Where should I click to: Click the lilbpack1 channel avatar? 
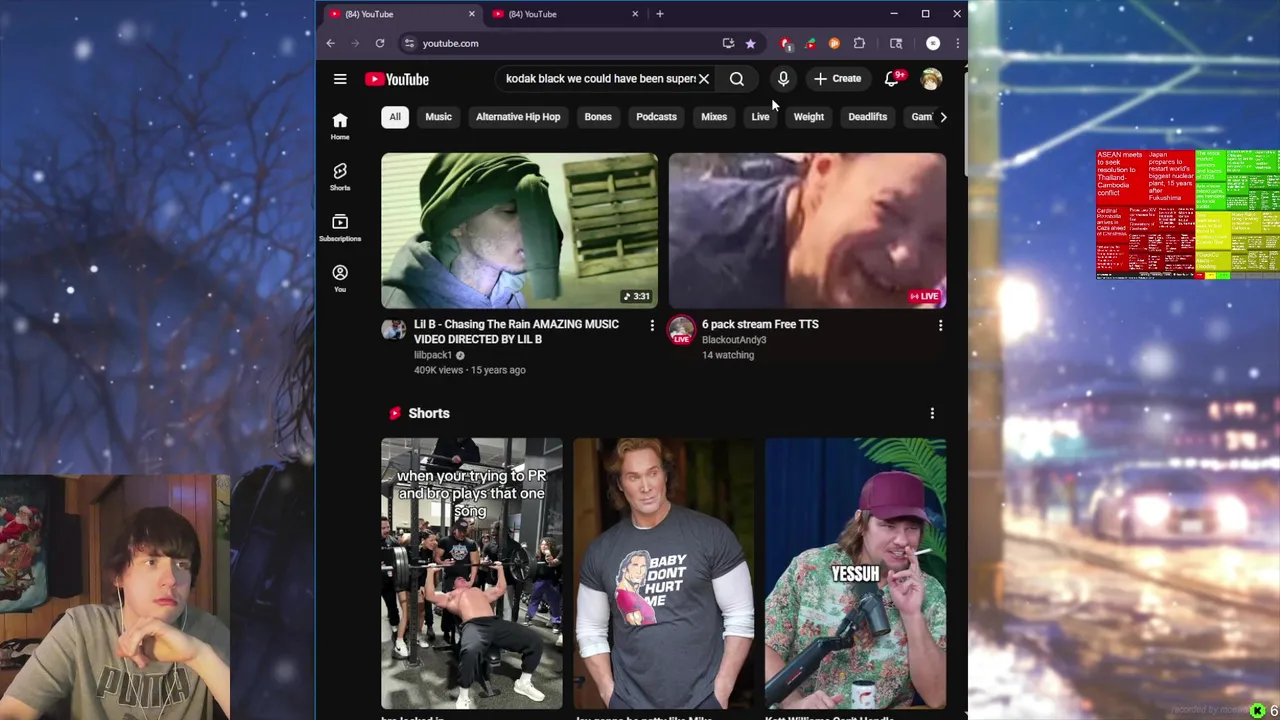394,329
